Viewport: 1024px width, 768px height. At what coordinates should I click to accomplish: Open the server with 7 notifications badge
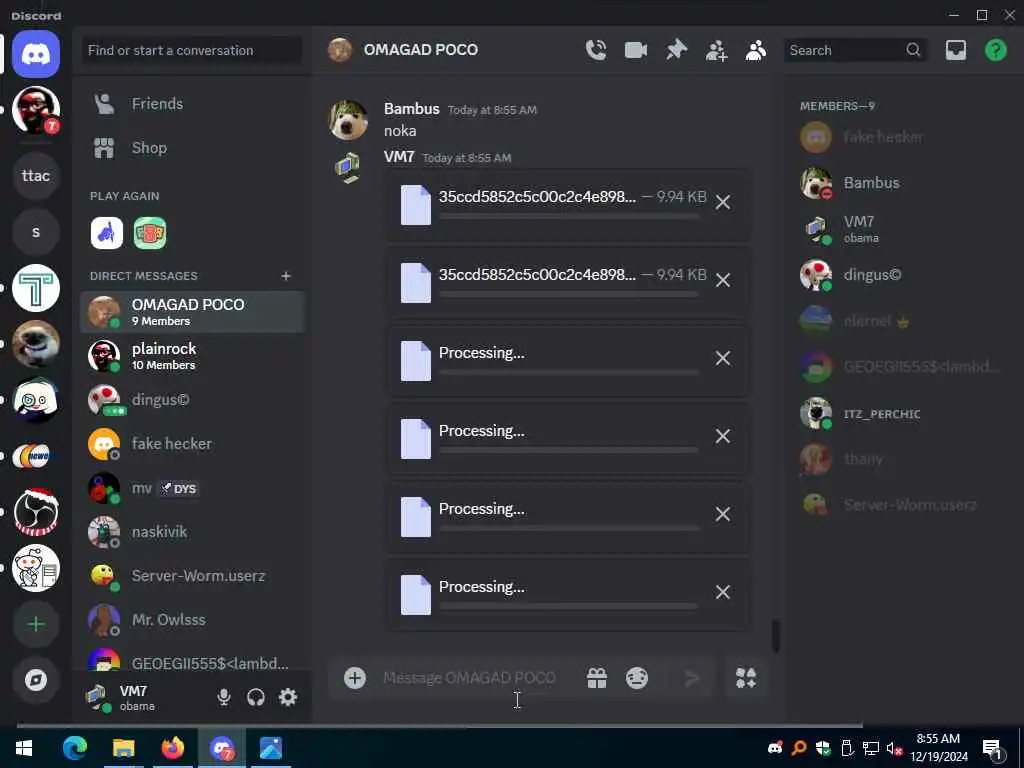tap(36, 110)
